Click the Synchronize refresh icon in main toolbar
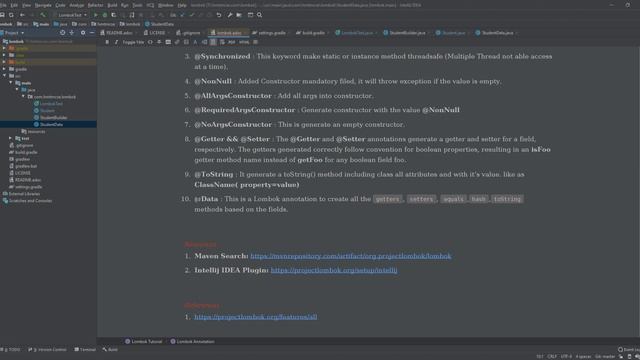 [11, 15]
